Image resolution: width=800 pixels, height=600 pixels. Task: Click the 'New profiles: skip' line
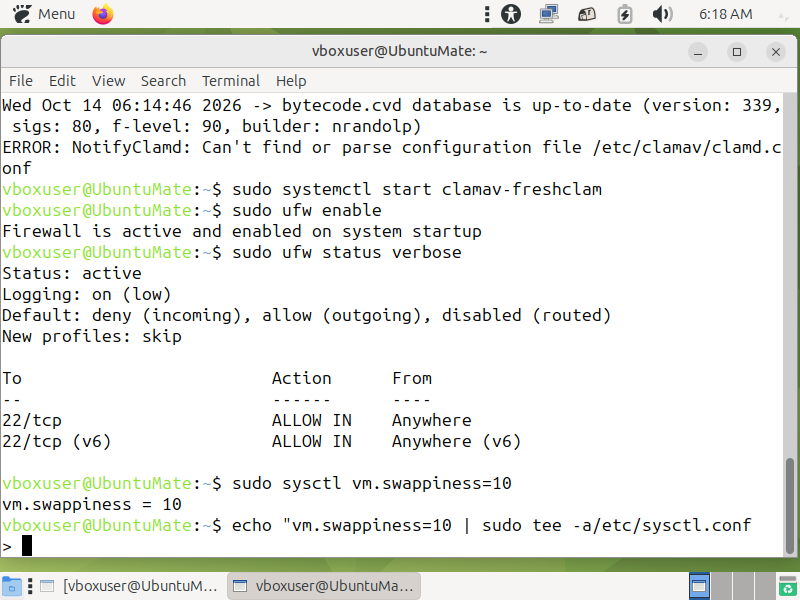pos(92,336)
